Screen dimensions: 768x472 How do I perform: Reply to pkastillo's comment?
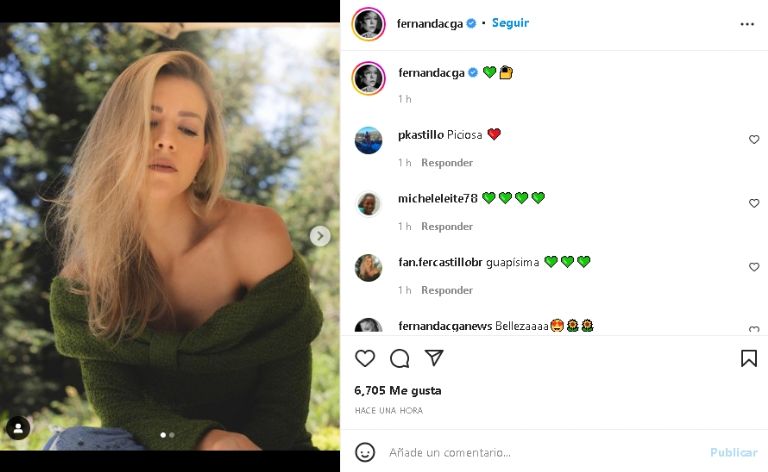tap(446, 163)
